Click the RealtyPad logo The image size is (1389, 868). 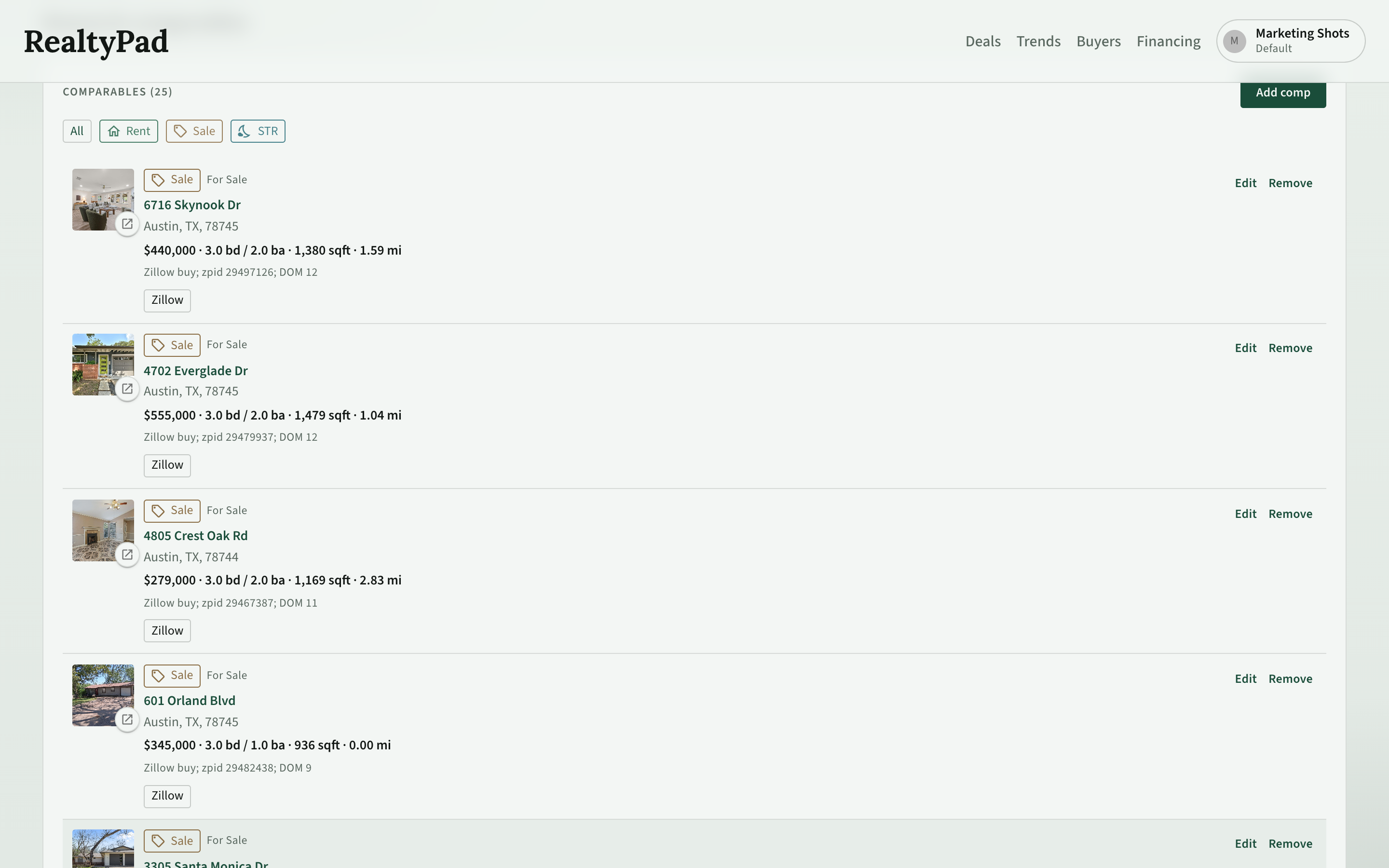pyautogui.click(x=96, y=42)
